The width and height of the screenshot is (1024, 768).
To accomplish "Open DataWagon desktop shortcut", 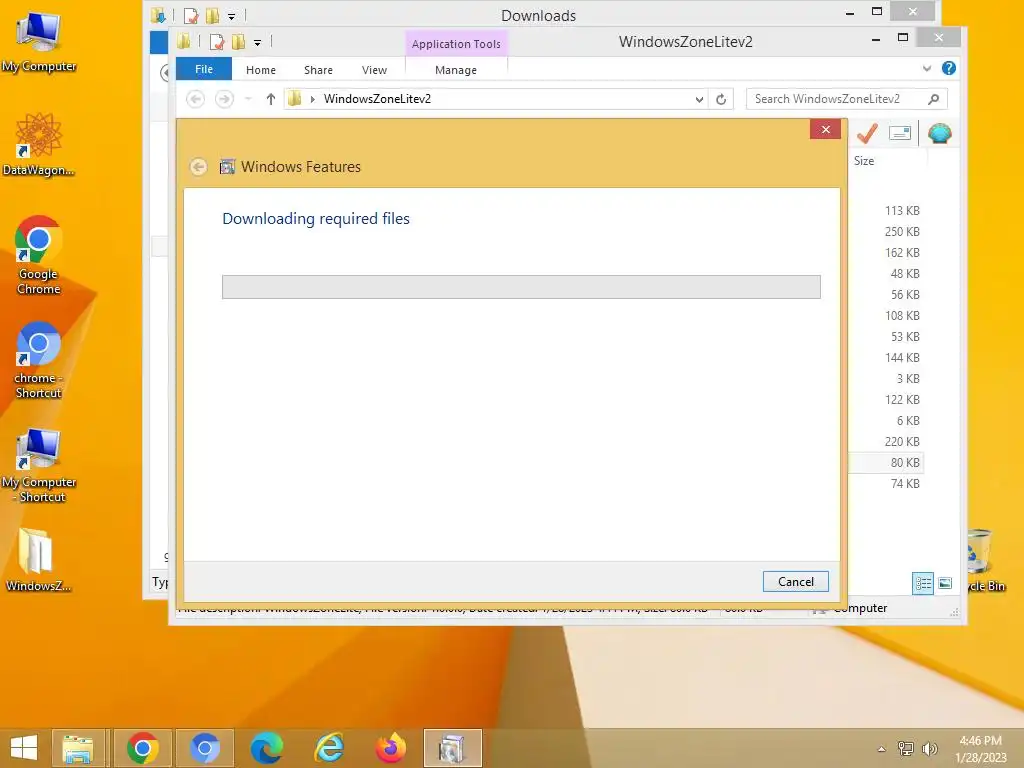I will pyautogui.click(x=39, y=144).
